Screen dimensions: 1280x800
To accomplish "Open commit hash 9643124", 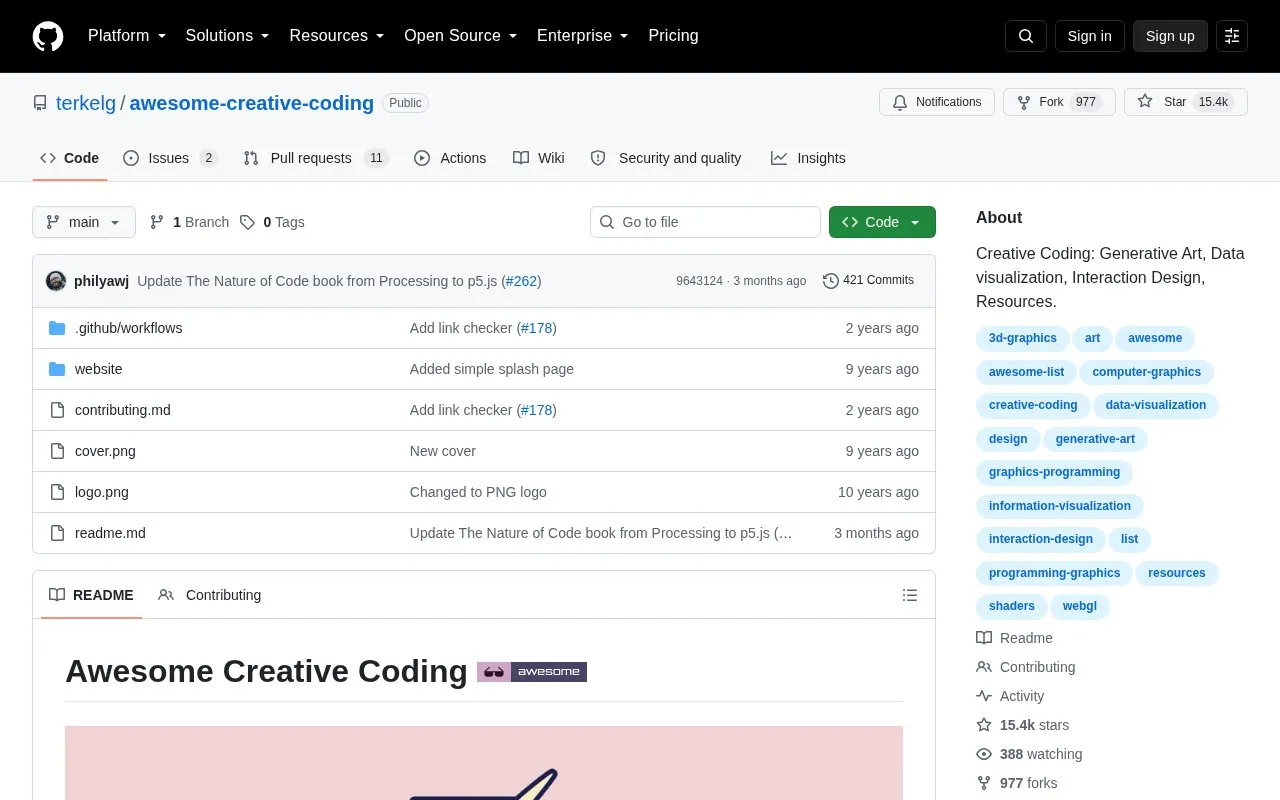I will click(x=699, y=281).
